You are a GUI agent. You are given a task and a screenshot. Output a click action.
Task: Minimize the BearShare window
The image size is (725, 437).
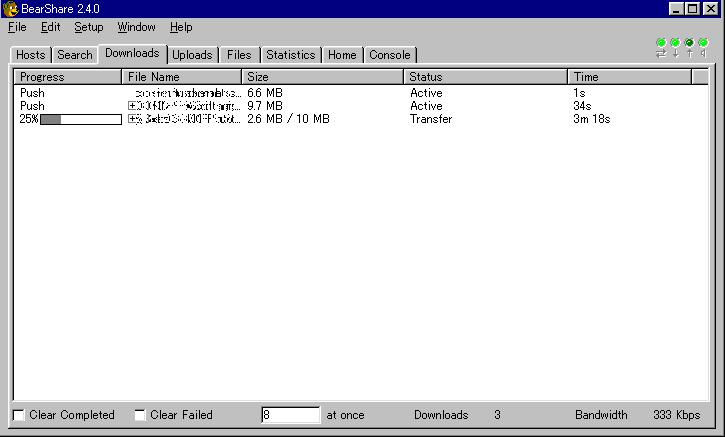pos(676,9)
